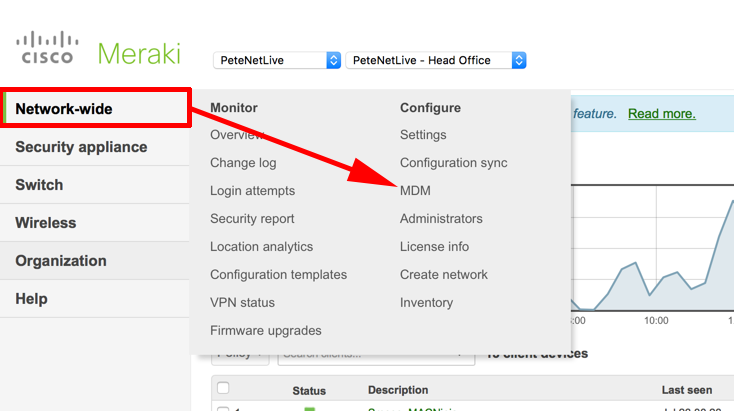Click the Meraki logo text
This screenshot has width=734, height=411.
[x=139, y=53]
